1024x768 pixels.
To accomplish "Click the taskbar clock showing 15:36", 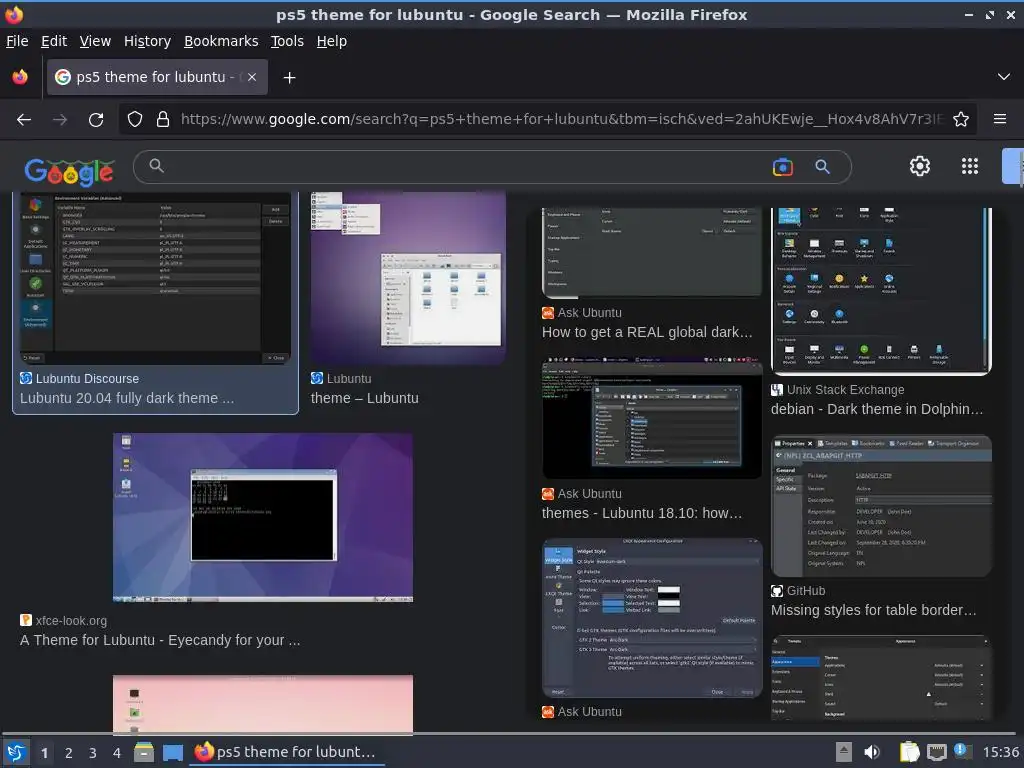I will click(x=1001, y=752).
